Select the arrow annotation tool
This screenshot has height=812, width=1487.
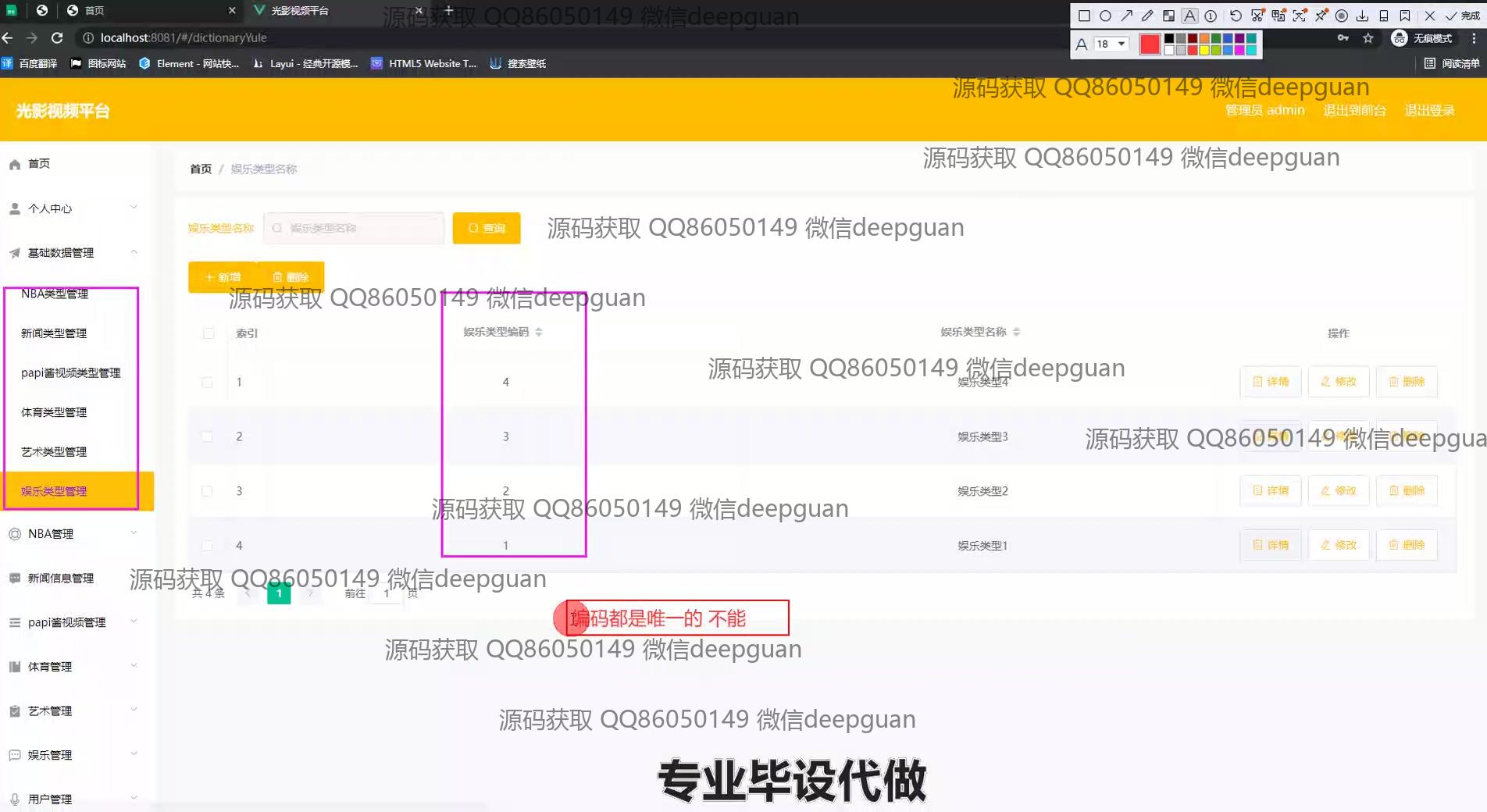[1126, 16]
